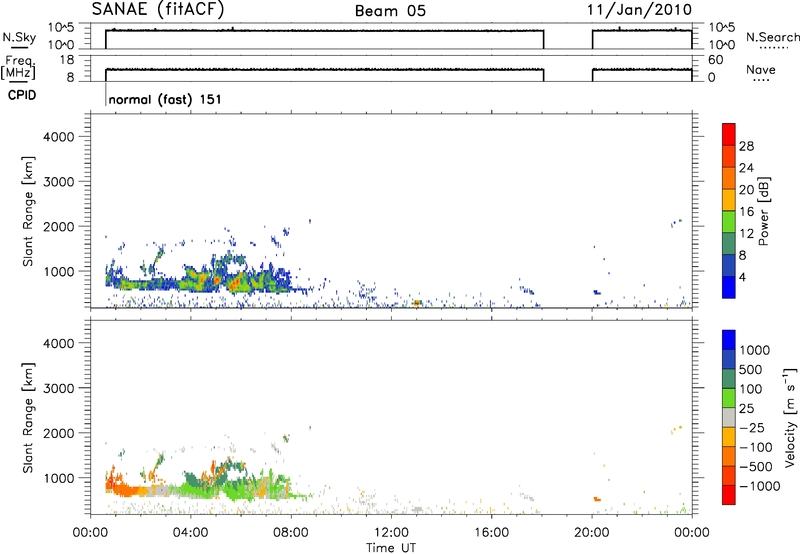800x554 pixels.
Task: Click the "08:00" time axis label
Action: (291, 533)
